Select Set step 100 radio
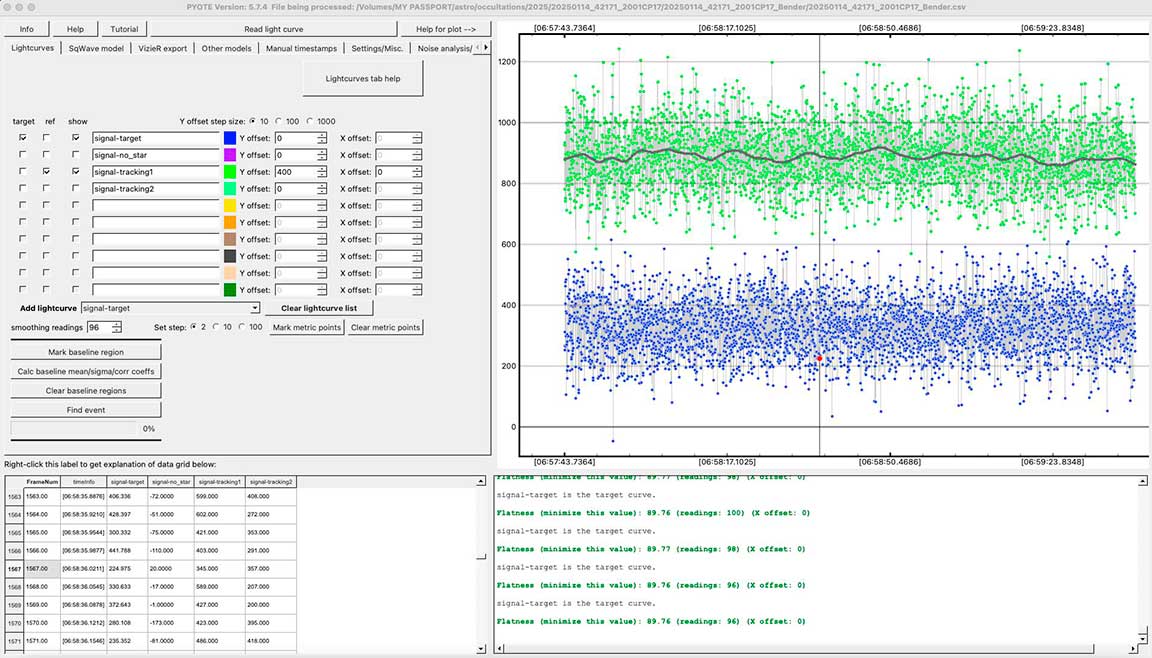The height and width of the screenshot is (658, 1152). point(242,328)
